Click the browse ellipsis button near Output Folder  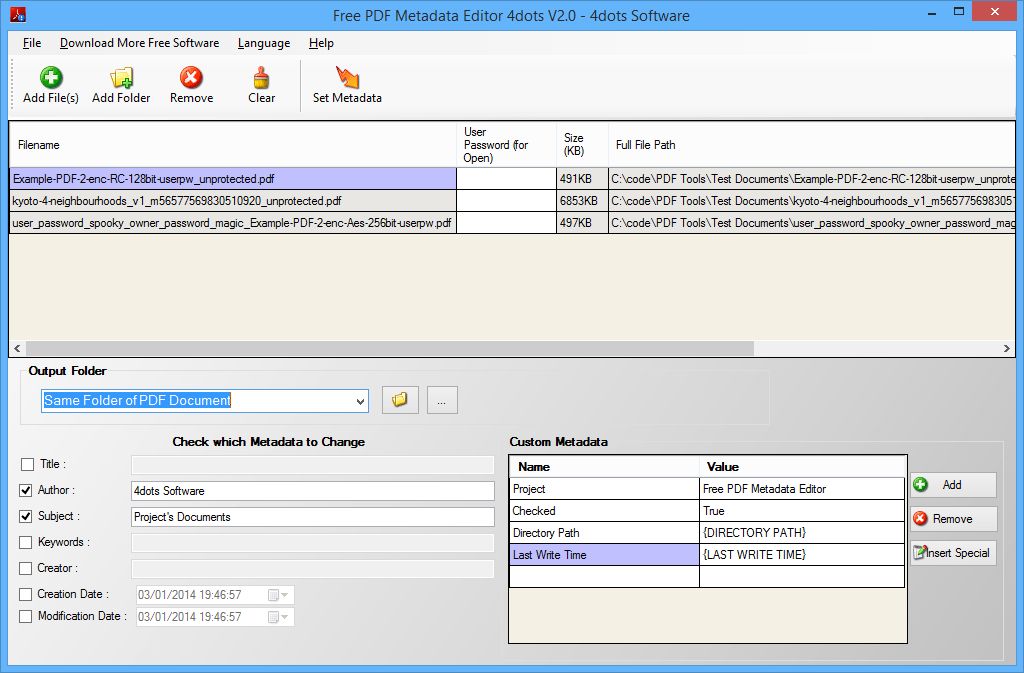coord(441,399)
